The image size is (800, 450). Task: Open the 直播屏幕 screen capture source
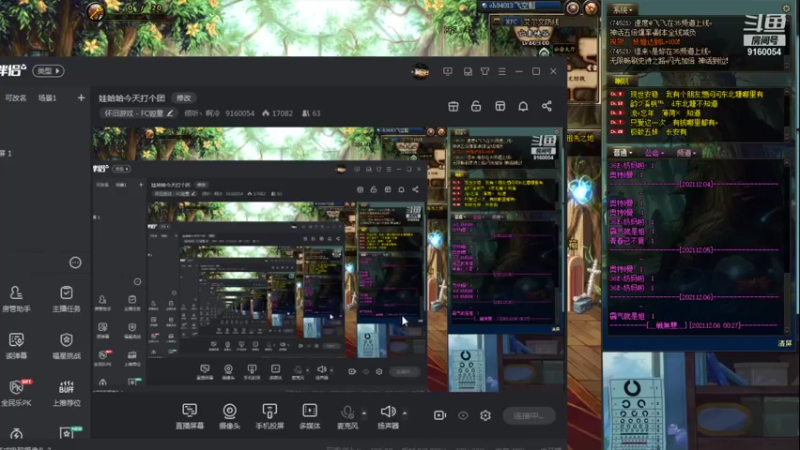(189, 416)
